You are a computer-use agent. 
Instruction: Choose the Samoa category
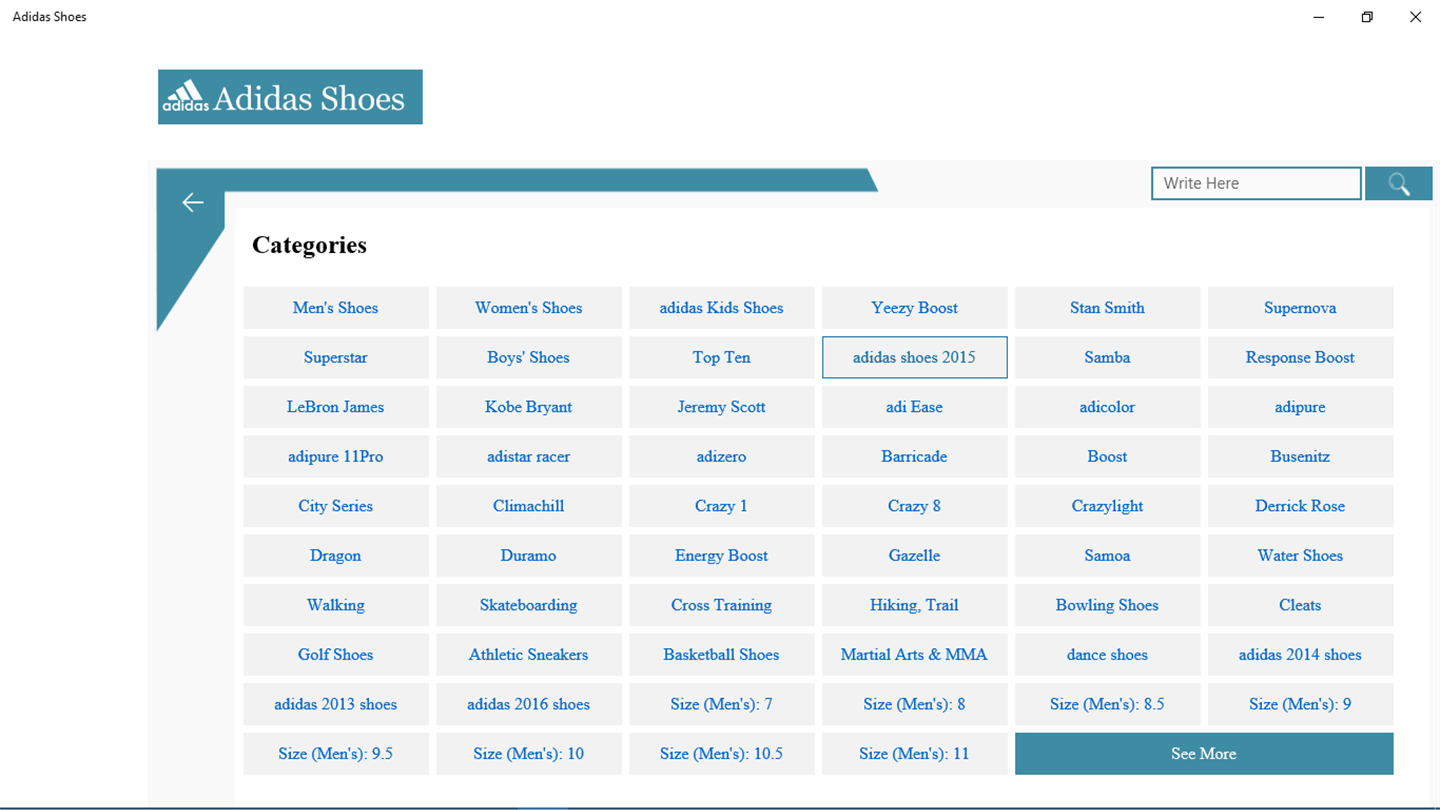(x=1108, y=555)
